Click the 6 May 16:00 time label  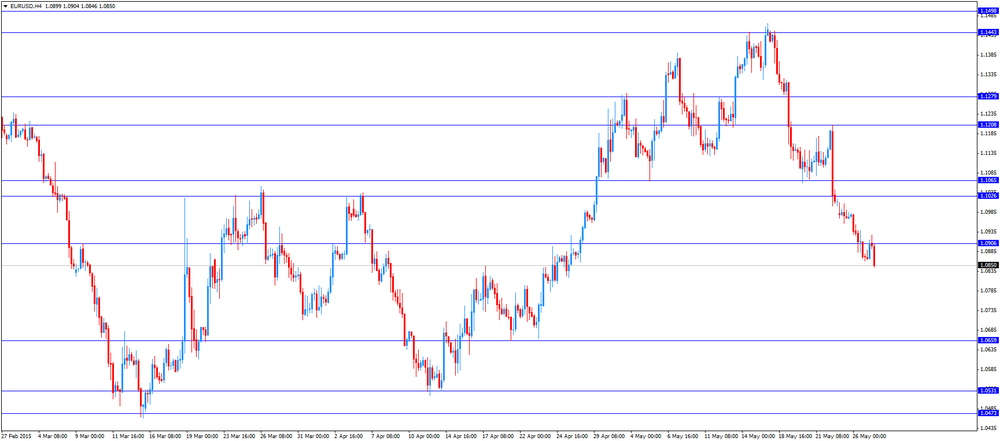point(682,437)
